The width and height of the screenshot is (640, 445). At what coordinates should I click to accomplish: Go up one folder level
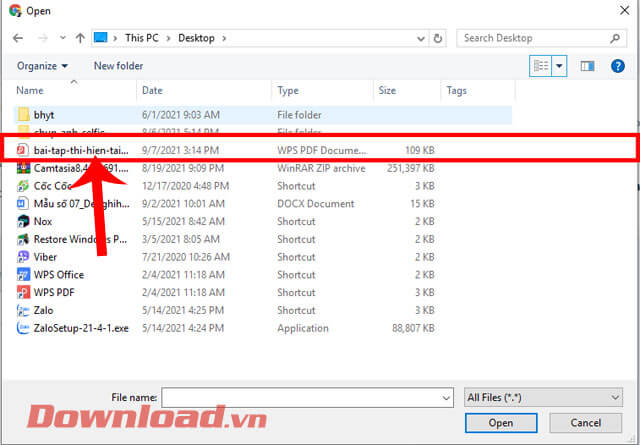coord(80,38)
